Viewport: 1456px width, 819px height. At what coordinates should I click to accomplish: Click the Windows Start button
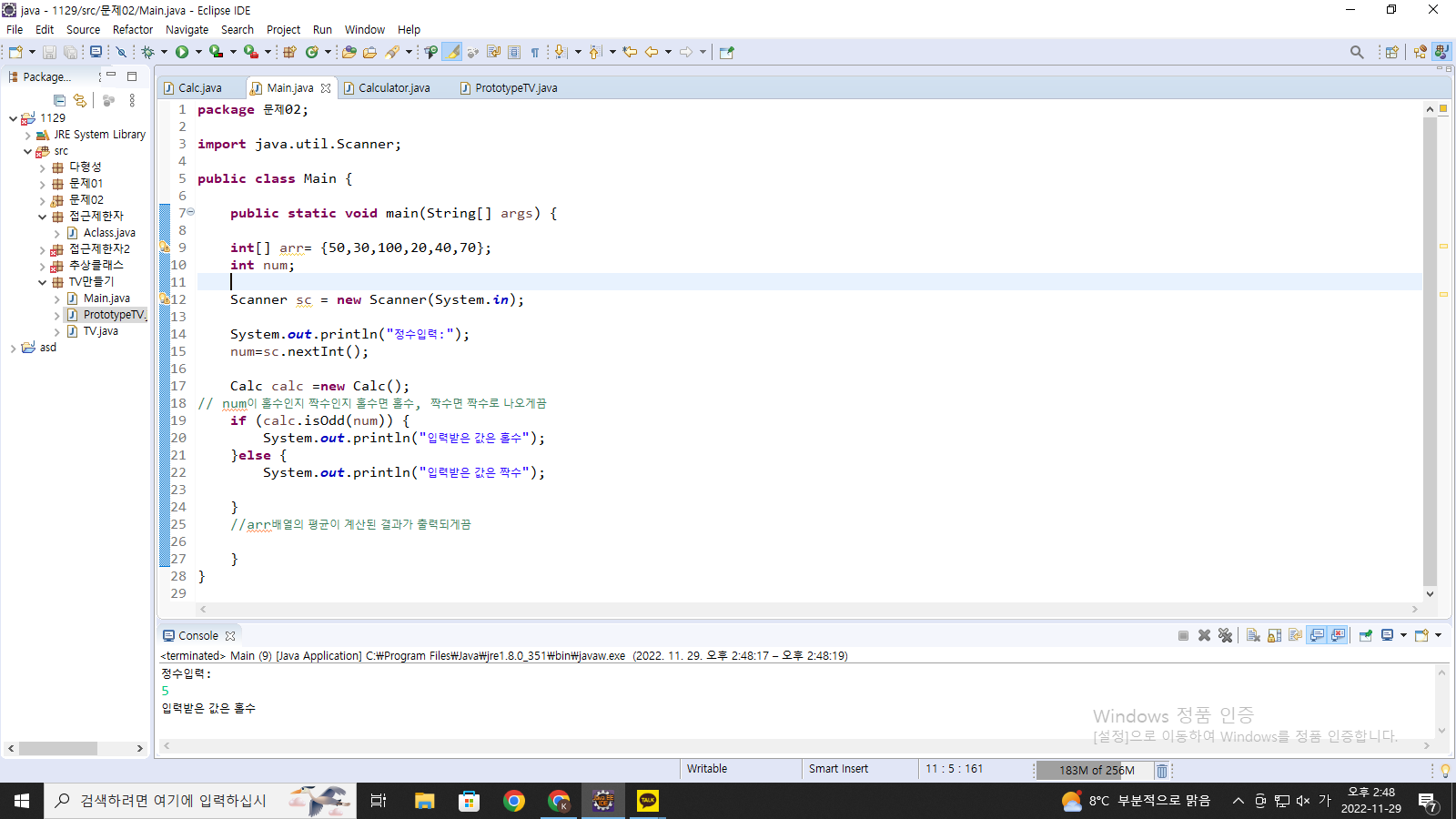[x=22, y=801]
